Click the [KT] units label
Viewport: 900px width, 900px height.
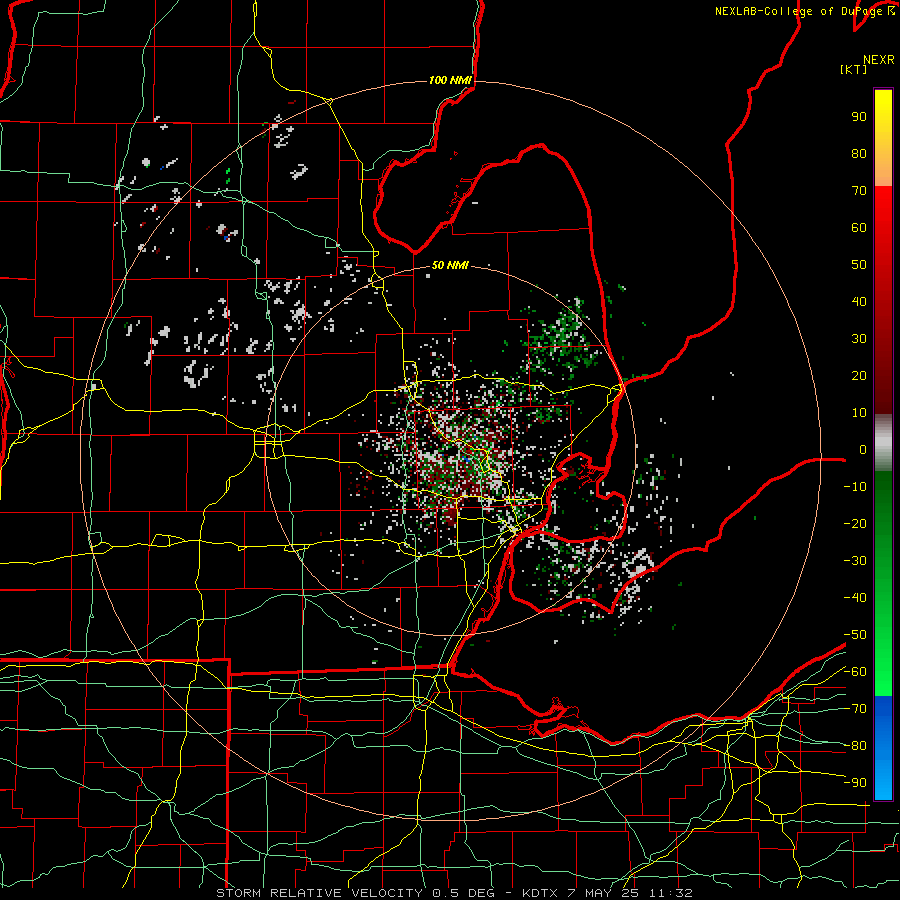[x=854, y=69]
